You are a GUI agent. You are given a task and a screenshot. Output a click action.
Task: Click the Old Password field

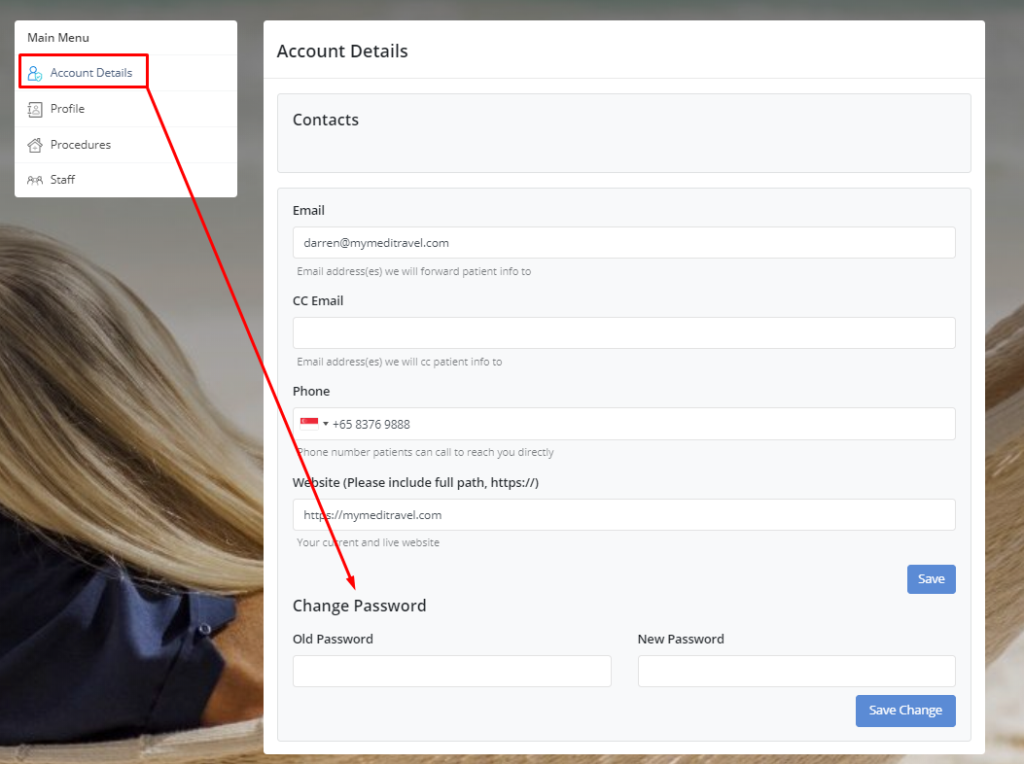coord(452,671)
